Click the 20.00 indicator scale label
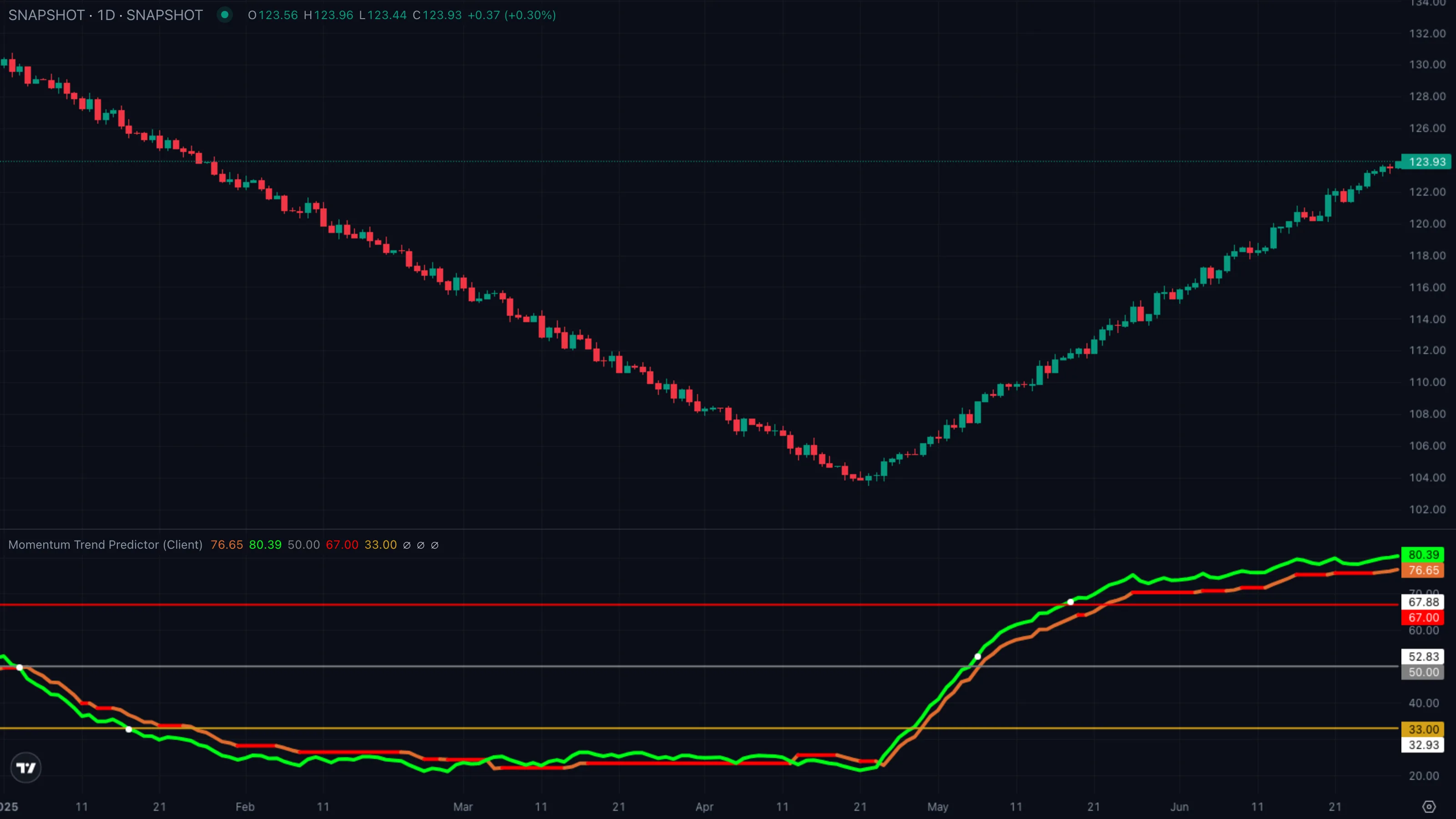Image resolution: width=1456 pixels, height=819 pixels. 1424,776
